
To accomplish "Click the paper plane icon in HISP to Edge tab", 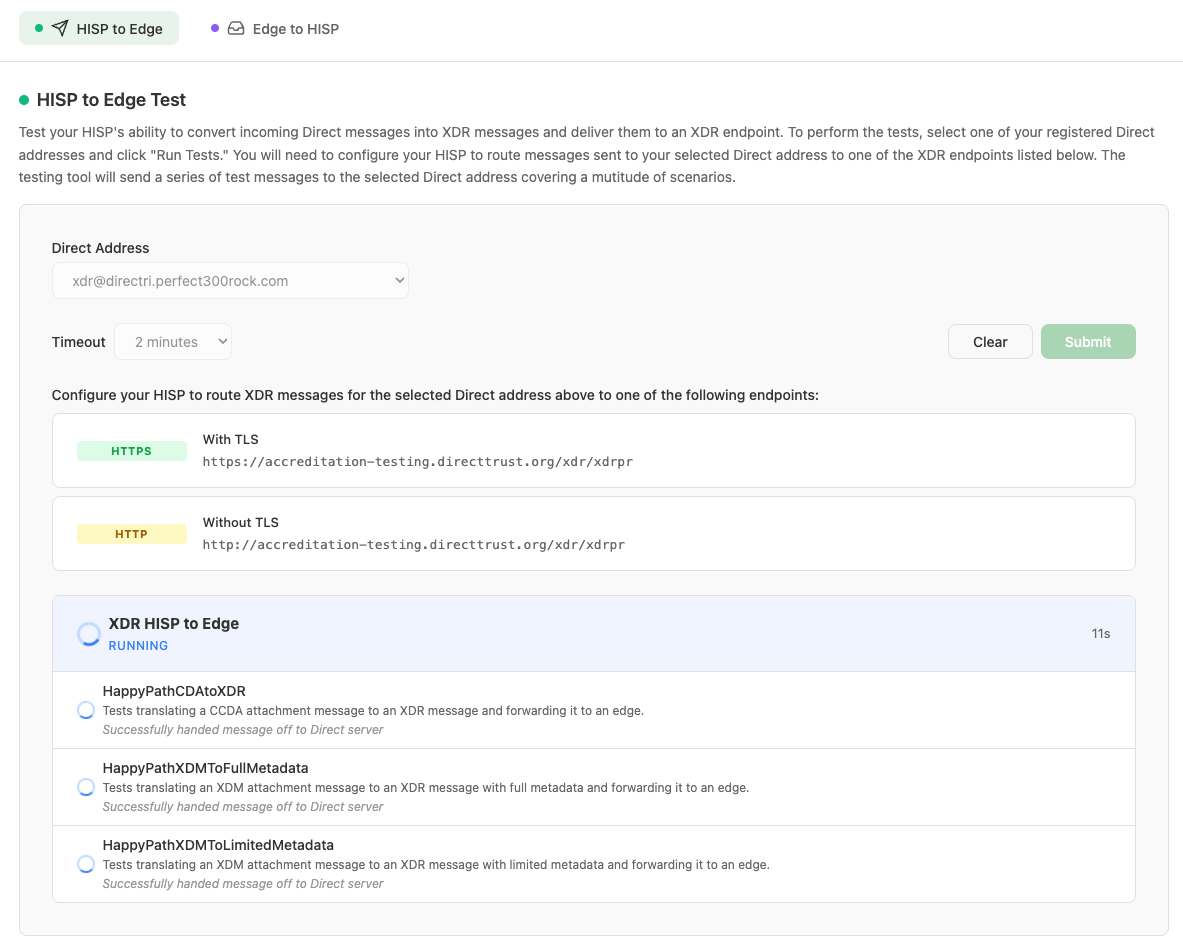I will [x=60, y=29].
